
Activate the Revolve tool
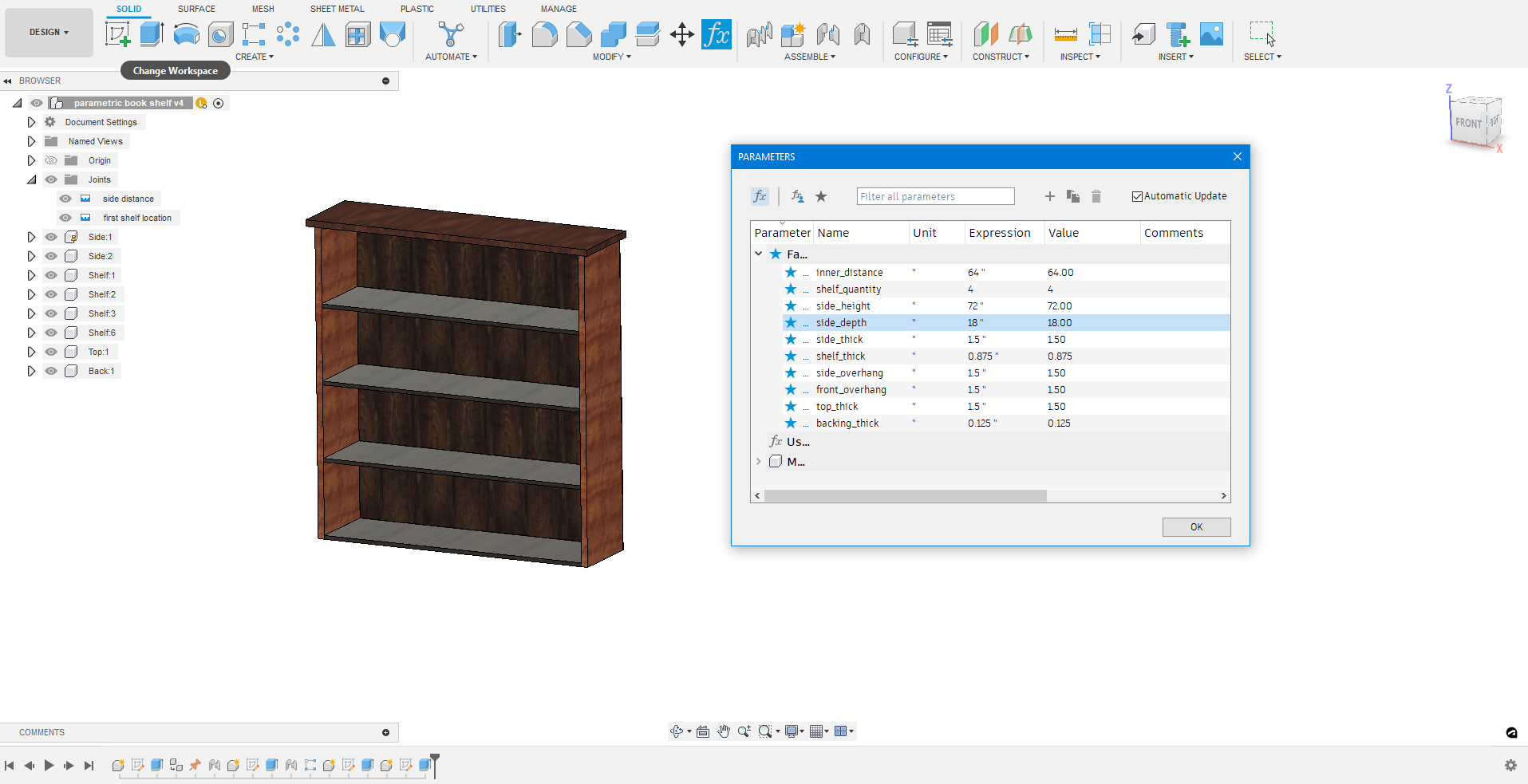[x=186, y=33]
